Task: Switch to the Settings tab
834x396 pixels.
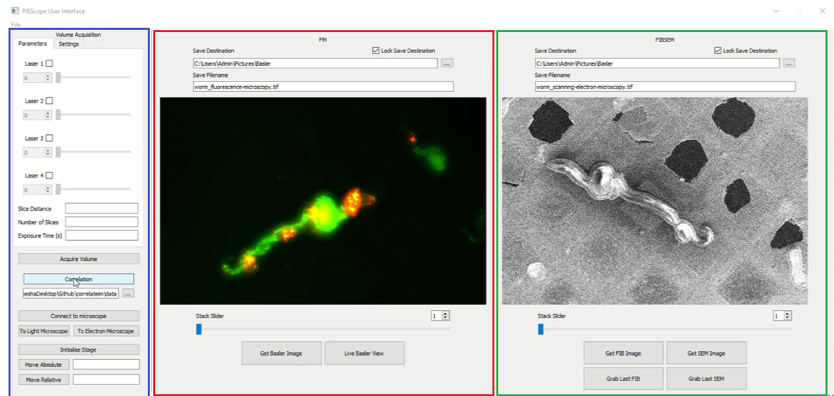Action: pos(69,44)
